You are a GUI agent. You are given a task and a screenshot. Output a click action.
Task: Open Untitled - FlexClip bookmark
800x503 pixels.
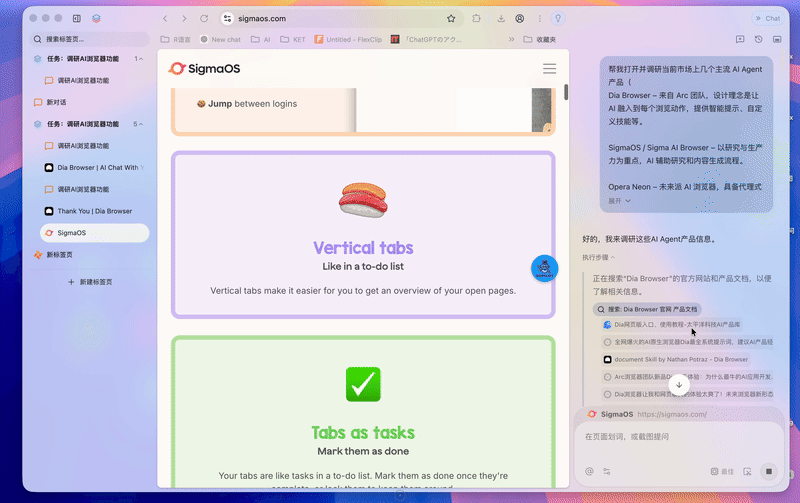348,39
